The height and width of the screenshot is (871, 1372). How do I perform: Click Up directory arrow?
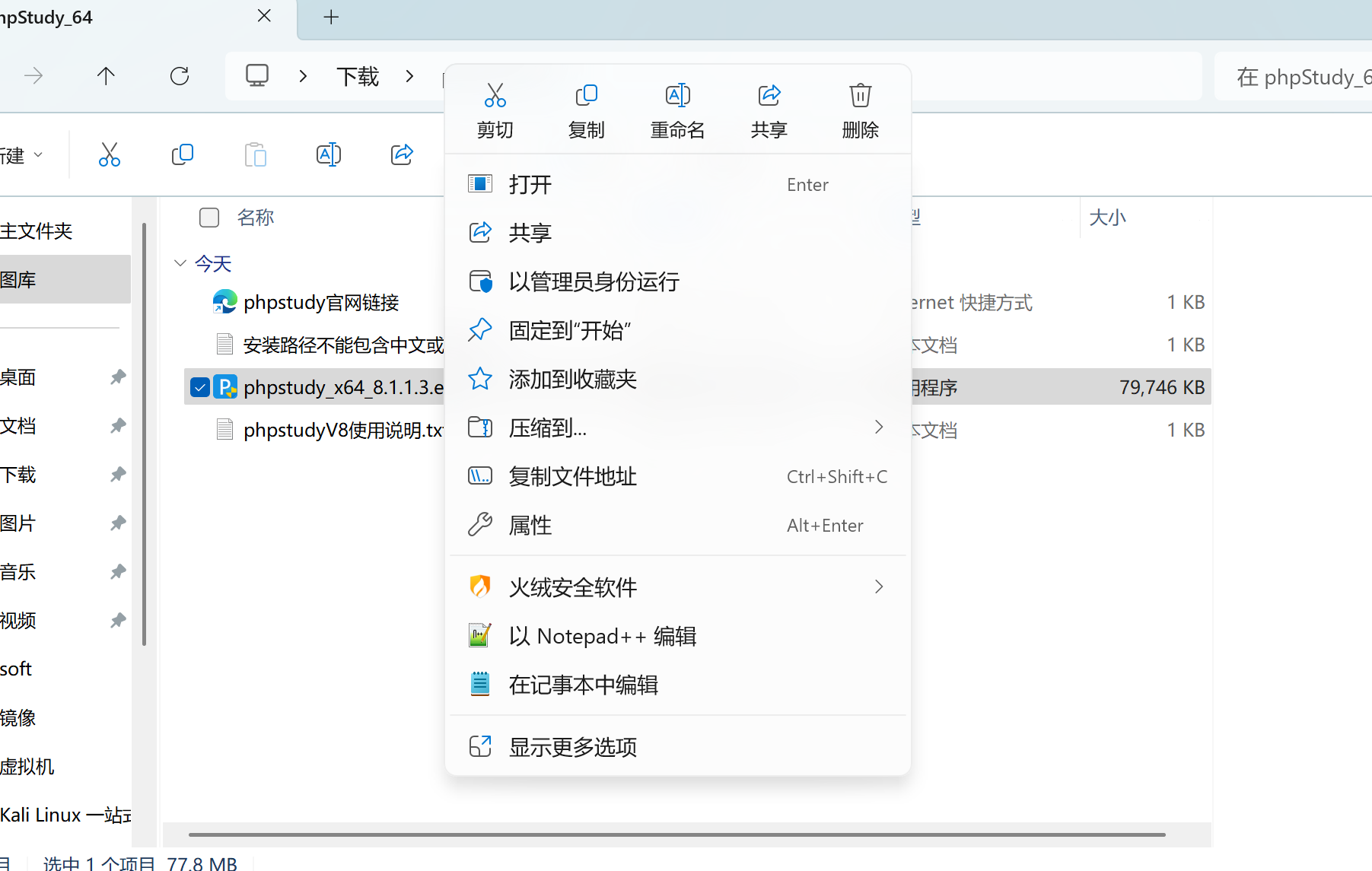tap(106, 76)
